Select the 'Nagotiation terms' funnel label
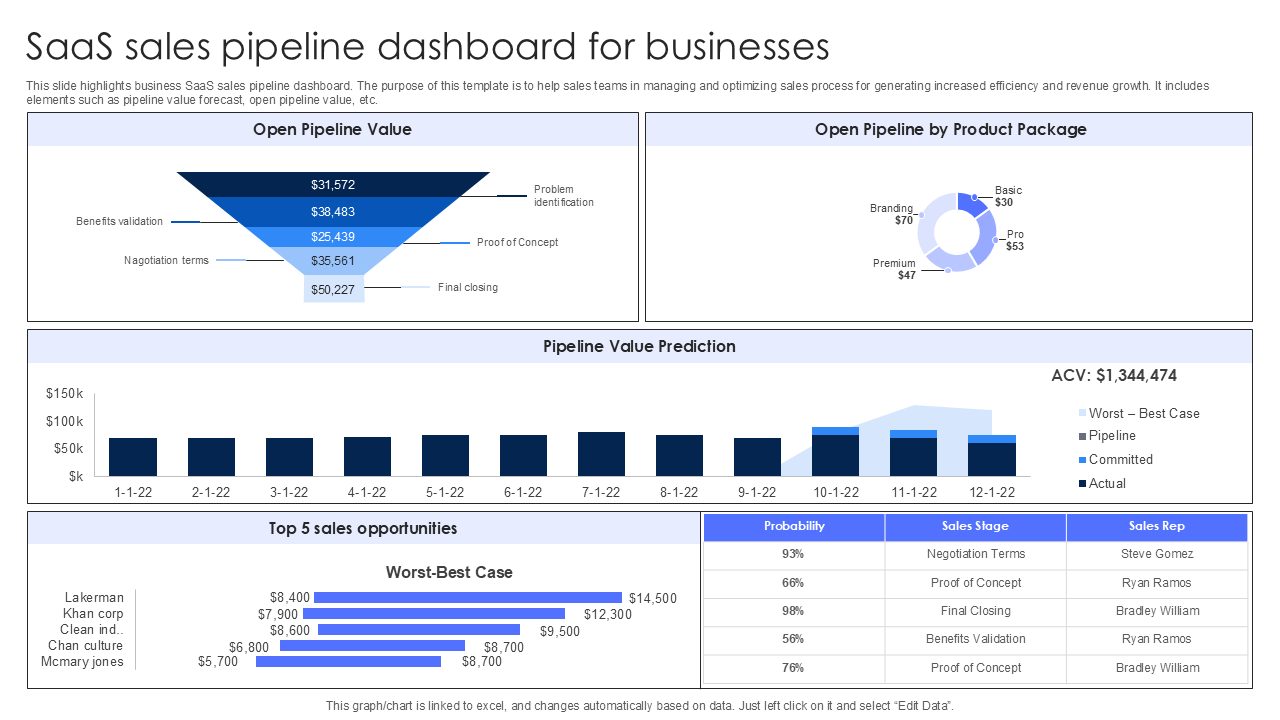This screenshot has width=1280, height=720. coord(167,261)
